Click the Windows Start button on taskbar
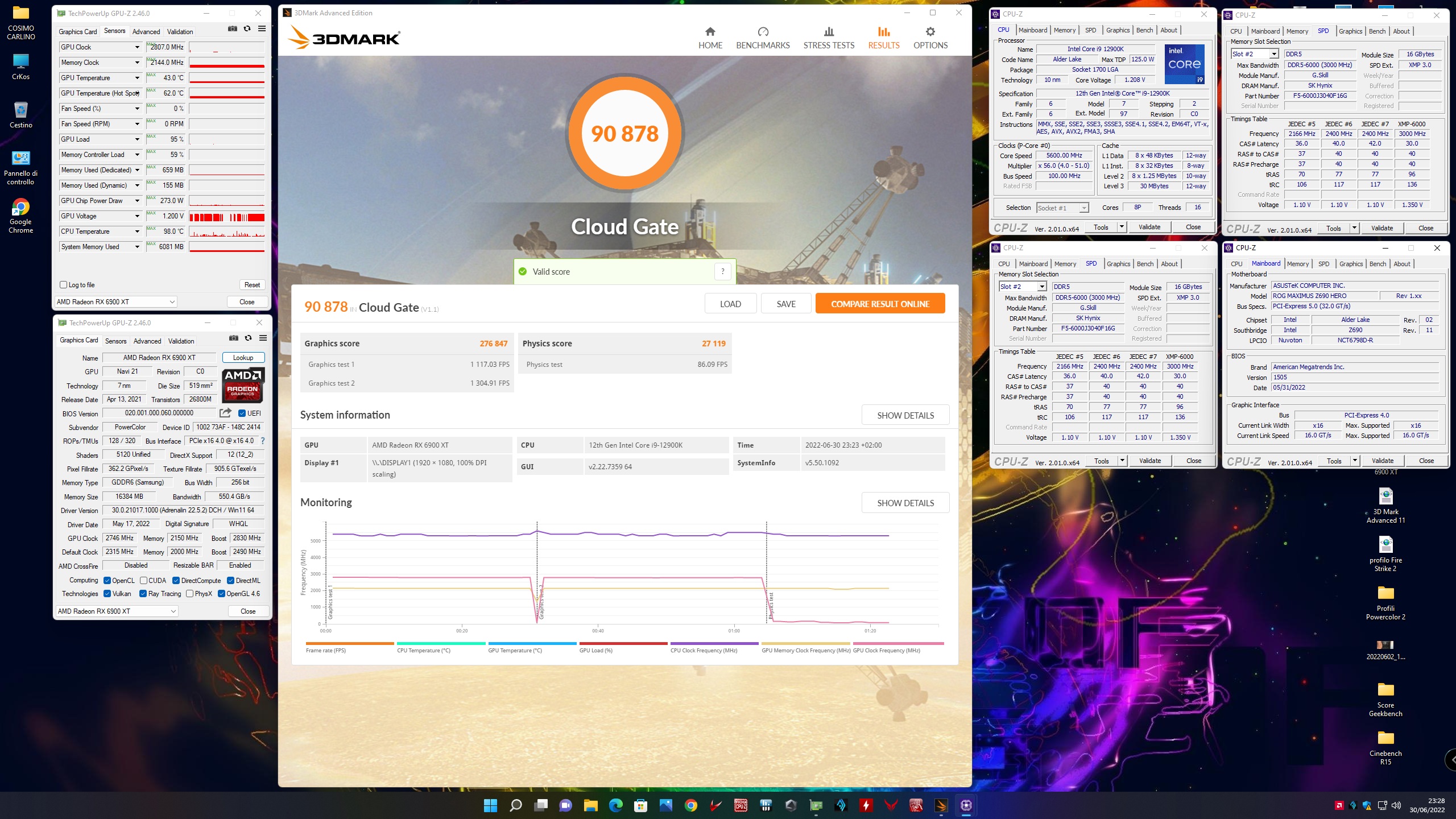The width and height of the screenshot is (1456, 819). pos(490,805)
